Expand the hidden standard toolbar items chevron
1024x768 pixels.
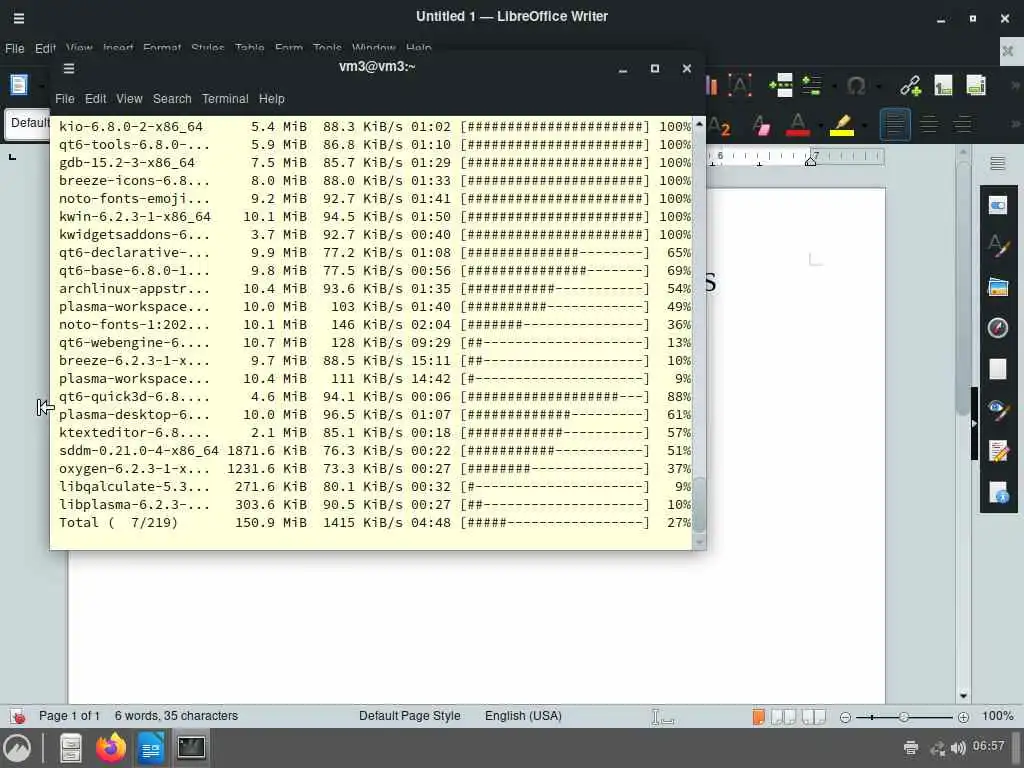(1016, 86)
